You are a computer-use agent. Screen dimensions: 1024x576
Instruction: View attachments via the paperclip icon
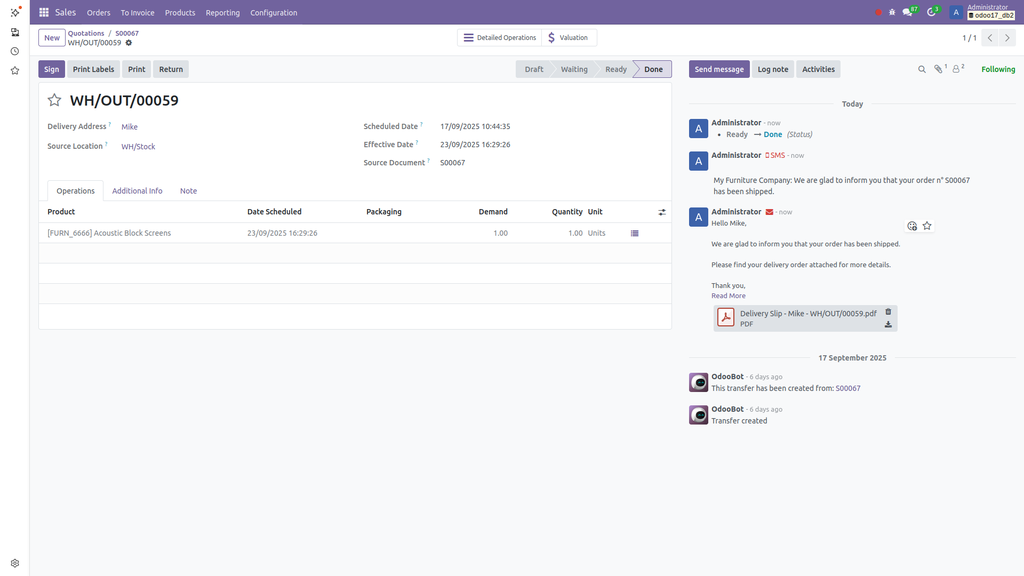coord(938,68)
